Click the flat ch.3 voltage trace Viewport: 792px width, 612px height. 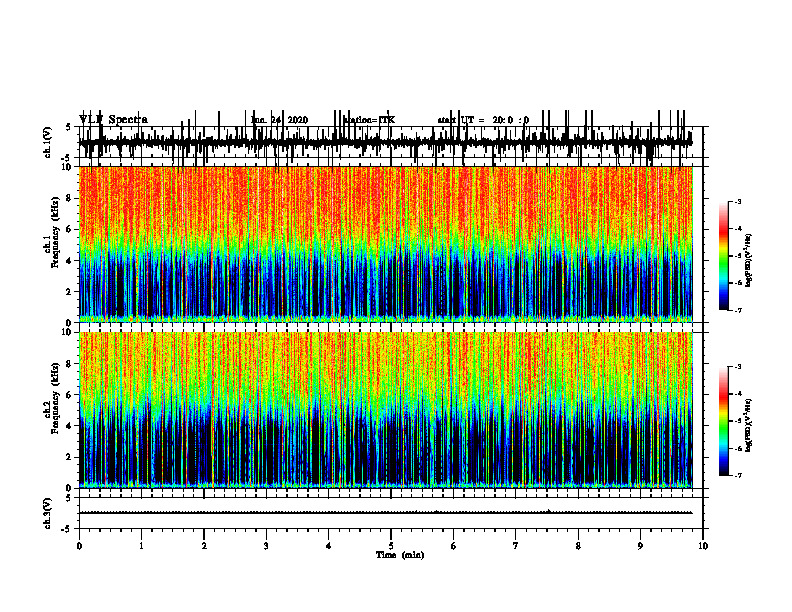point(385,513)
